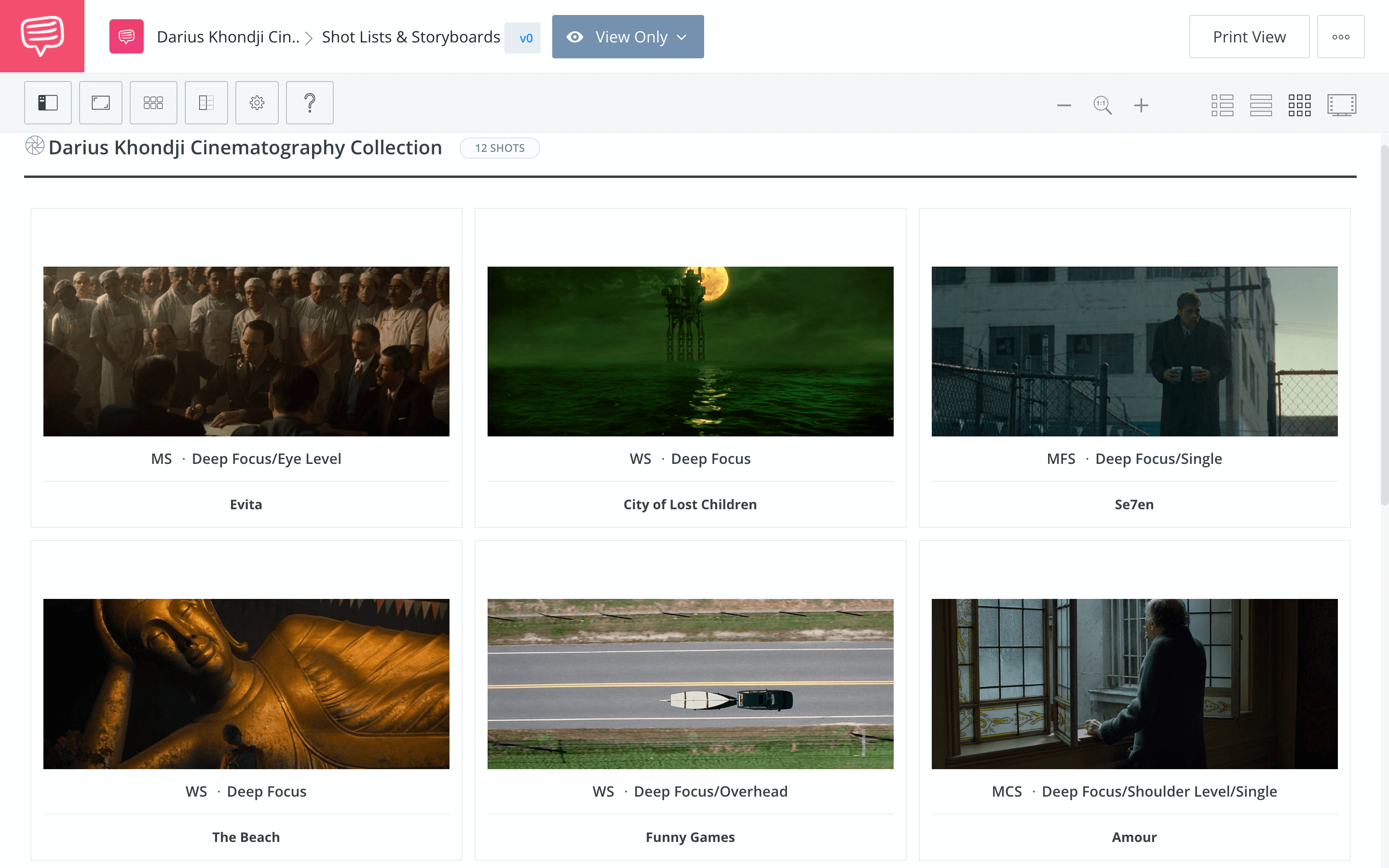Open Shot Lists & Storyboards breadcrumb

pyautogui.click(x=411, y=37)
